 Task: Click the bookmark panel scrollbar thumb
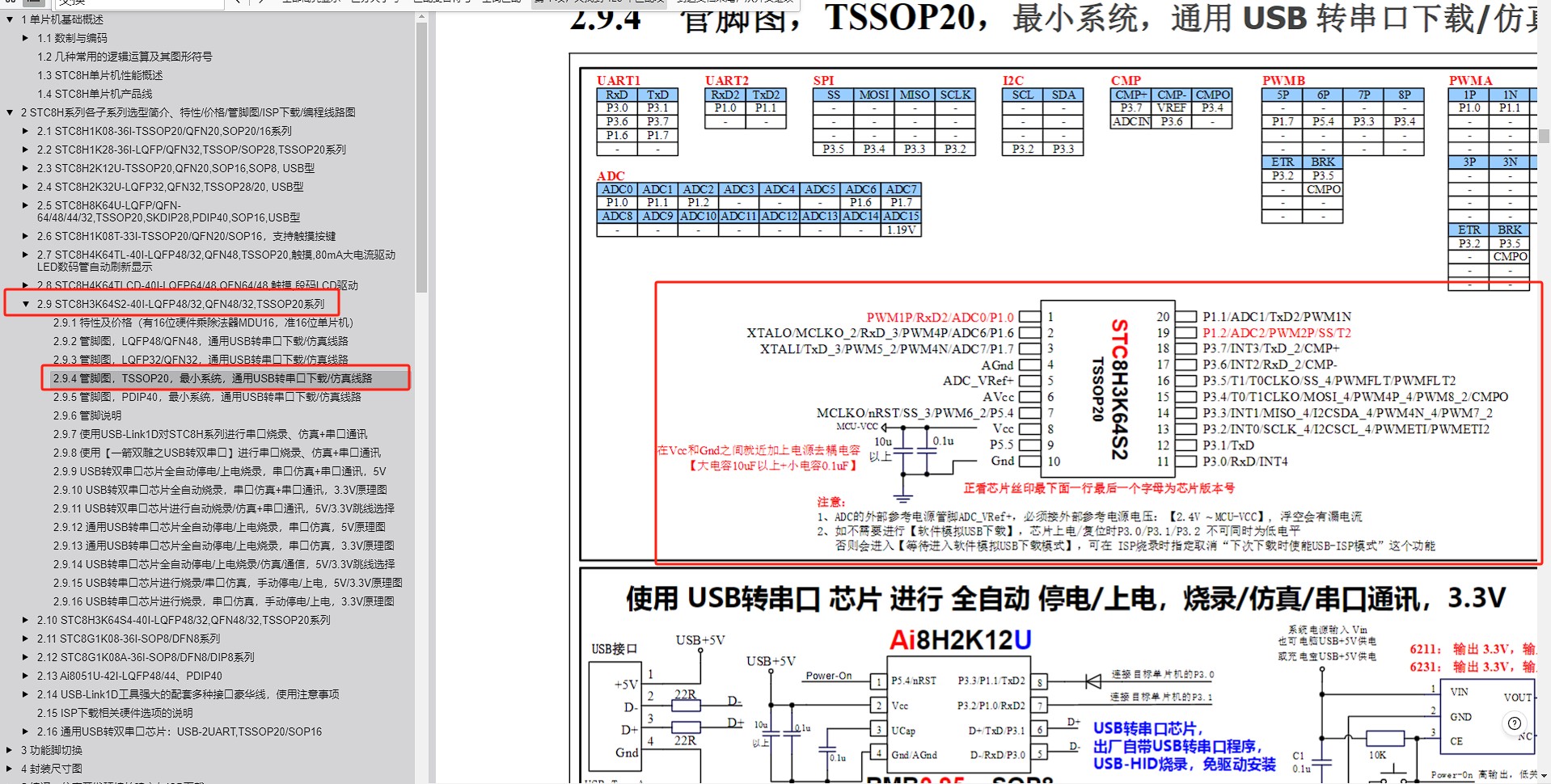tap(421, 158)
